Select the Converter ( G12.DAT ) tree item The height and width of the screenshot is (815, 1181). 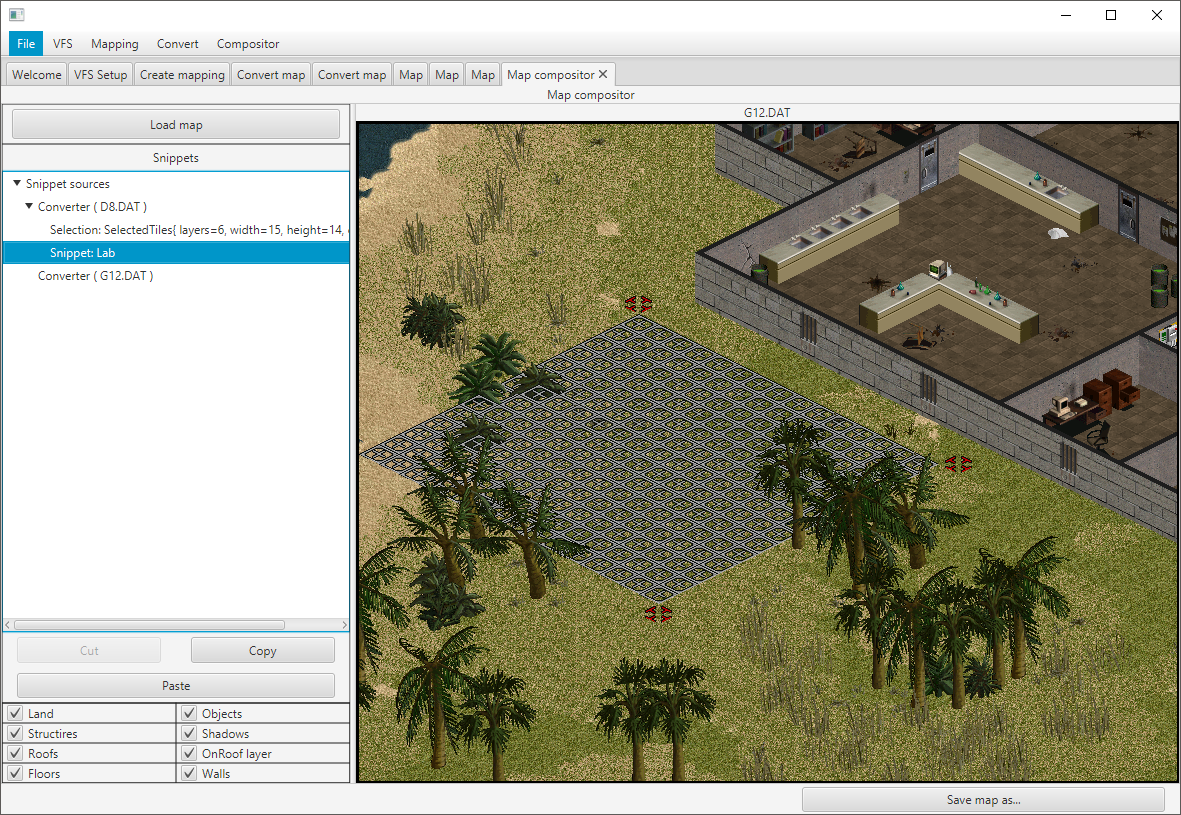[x=96, y=276]
